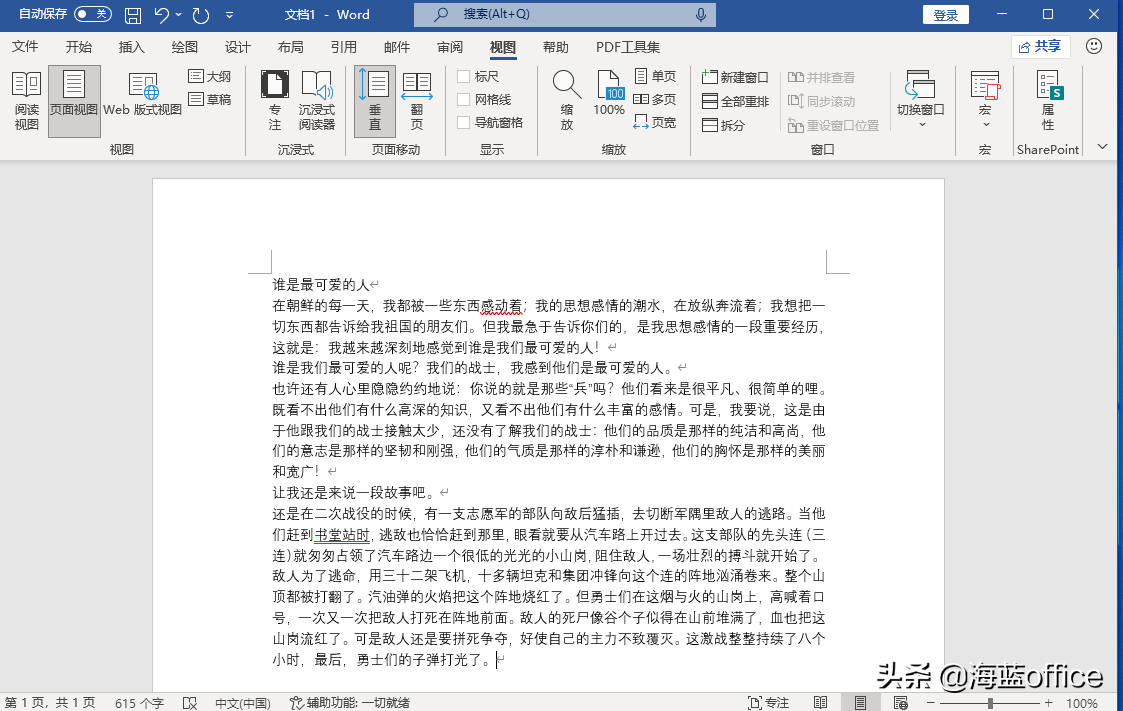Select Side to Side (翻页) page movement
The width and height of the screenshot is (1123, 711).
click(x=416, y=101)
